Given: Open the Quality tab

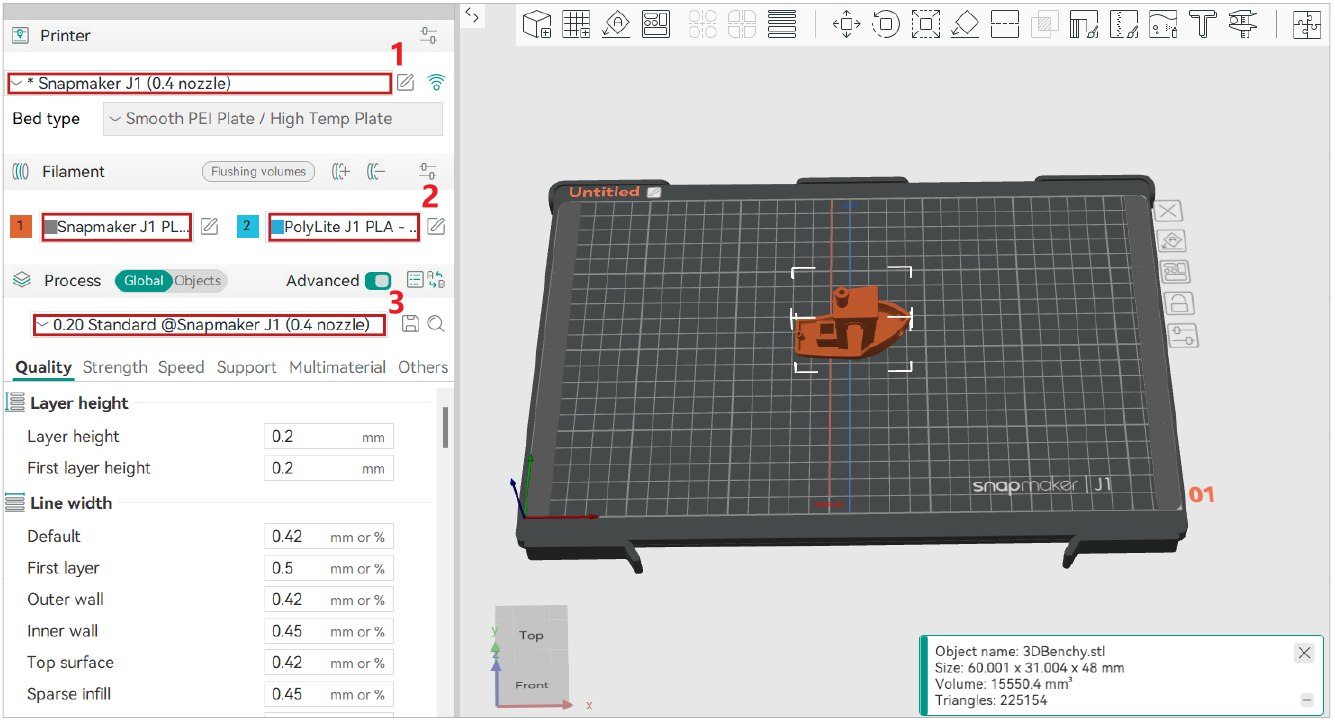Looking at the screenshot, I should tap(43, 368).
